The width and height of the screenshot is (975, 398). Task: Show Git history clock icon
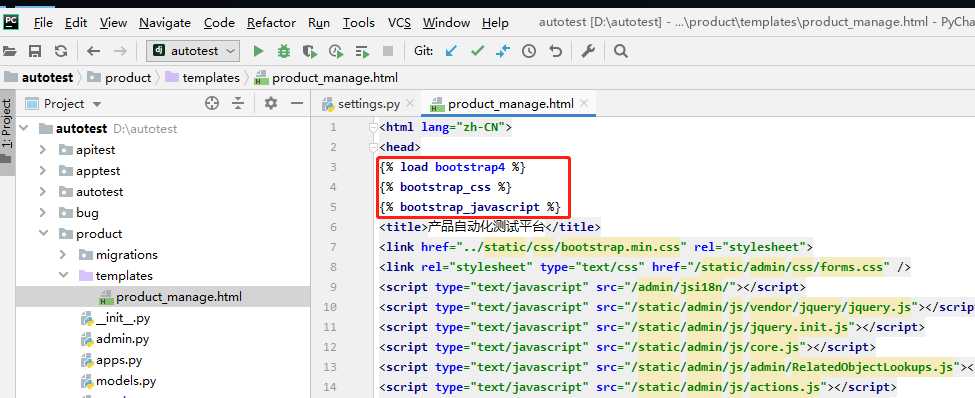click(x=529, y=51)
